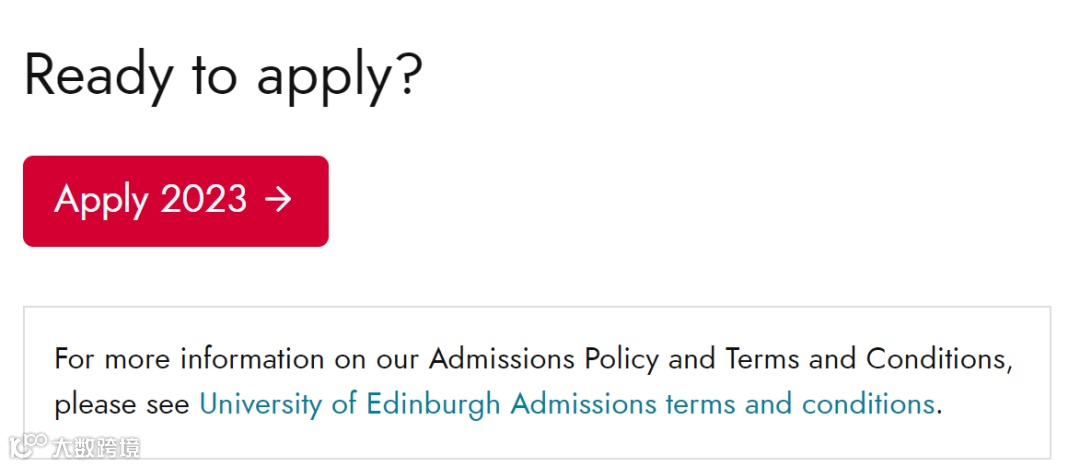Click the right arrow icon in Apply button
The width and height of the screenshot is (1080, 467).
click(278, 200)
